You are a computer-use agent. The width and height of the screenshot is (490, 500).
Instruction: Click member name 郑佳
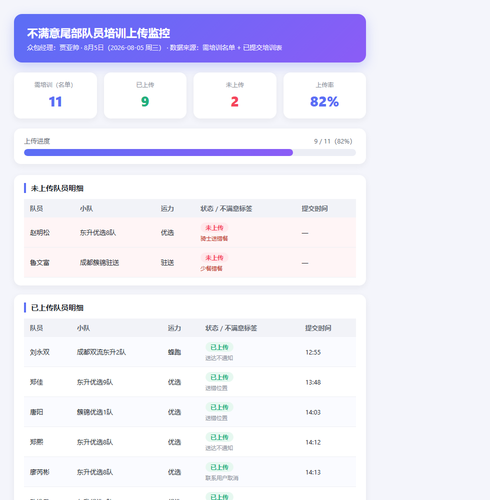(x=36, y=382)
